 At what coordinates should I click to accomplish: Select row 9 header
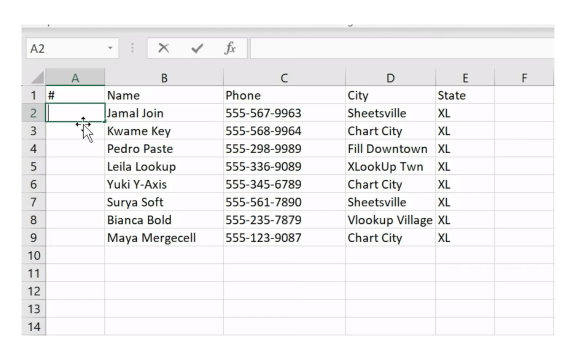tap(33, 238)
